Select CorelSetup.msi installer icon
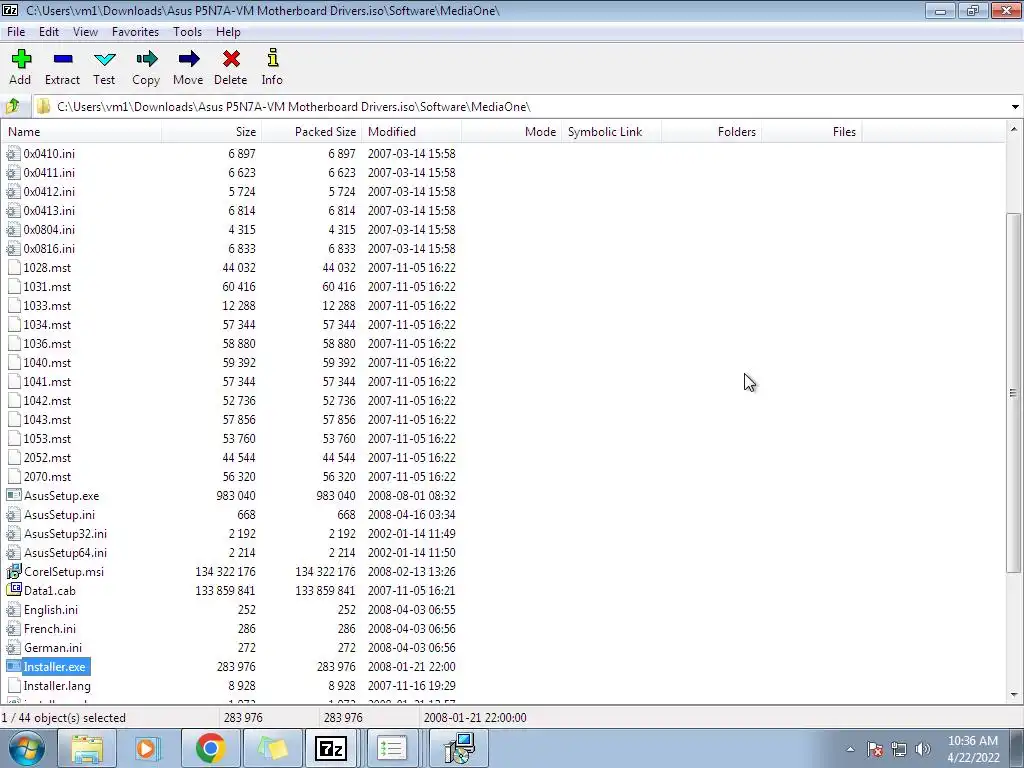Screen dimensions: 1024x768 pos(14,571)
